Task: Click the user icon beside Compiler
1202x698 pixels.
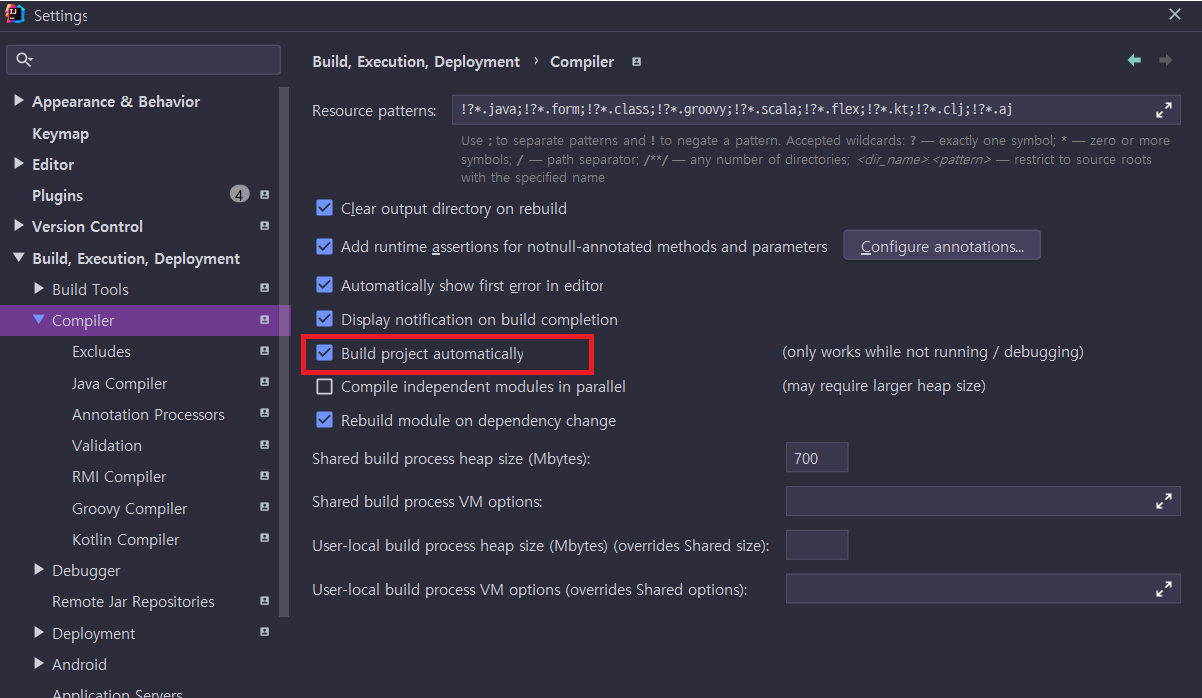Action: [264, 319]
